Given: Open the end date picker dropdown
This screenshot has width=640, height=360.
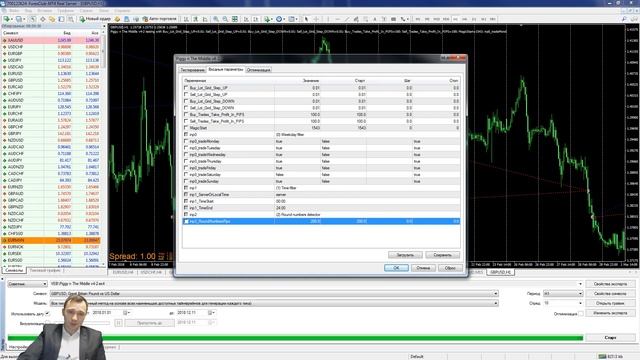Looking at the screenshot, I should pos(211,313).
